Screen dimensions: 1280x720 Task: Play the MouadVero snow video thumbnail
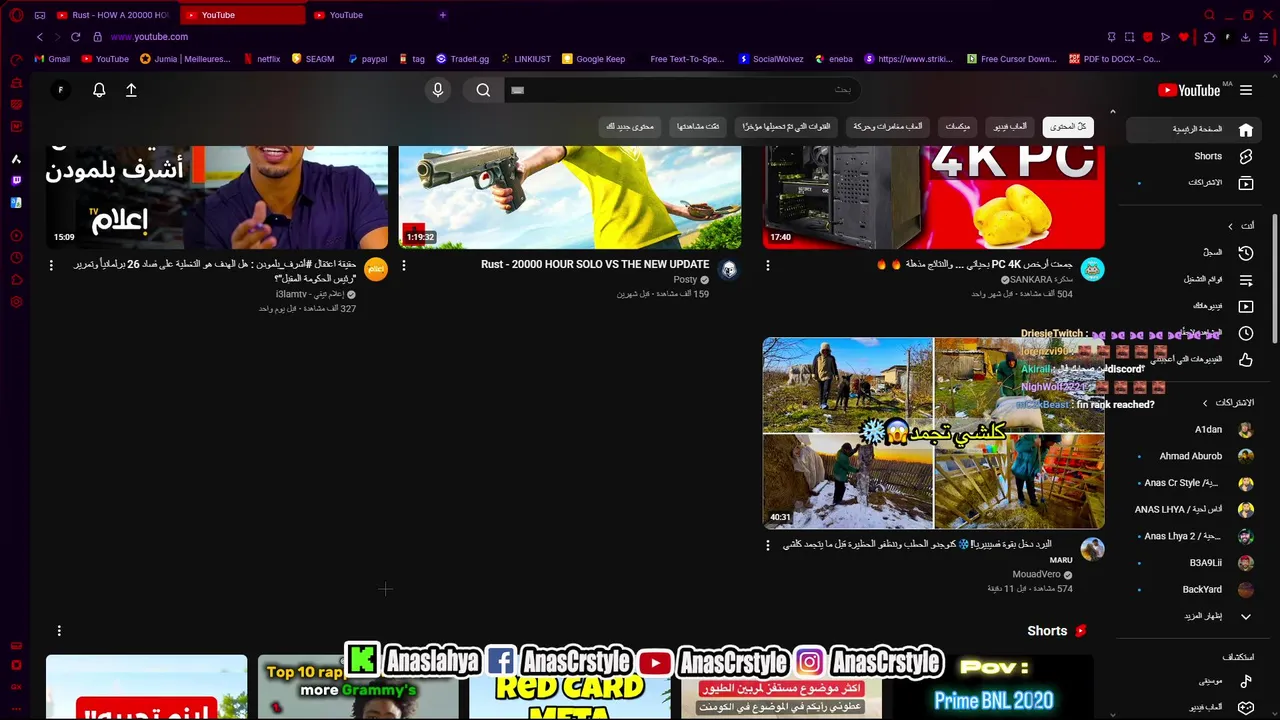(x=934, y=433)
